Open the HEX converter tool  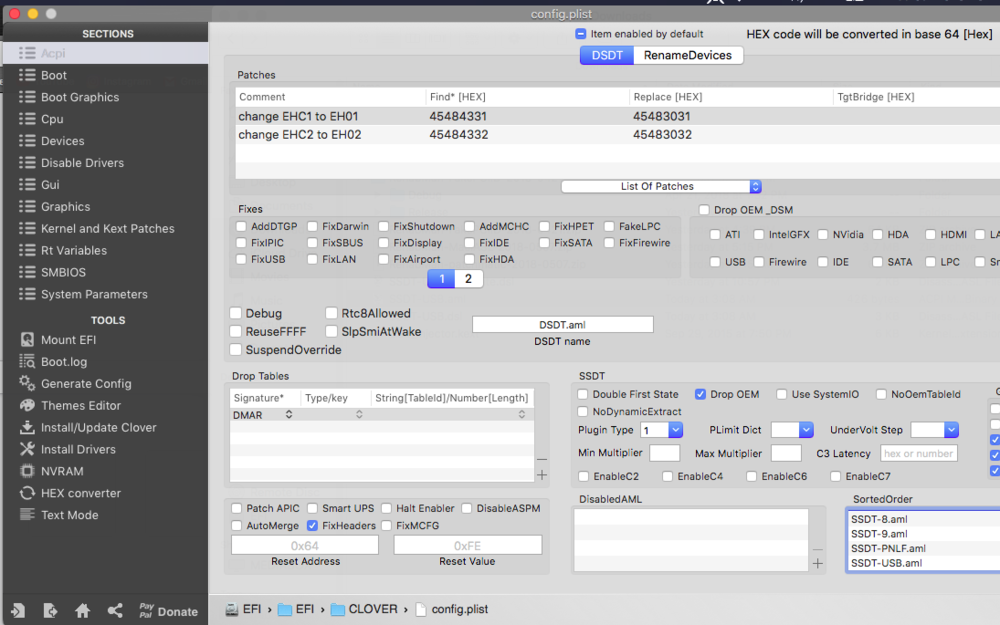point(27,494)
